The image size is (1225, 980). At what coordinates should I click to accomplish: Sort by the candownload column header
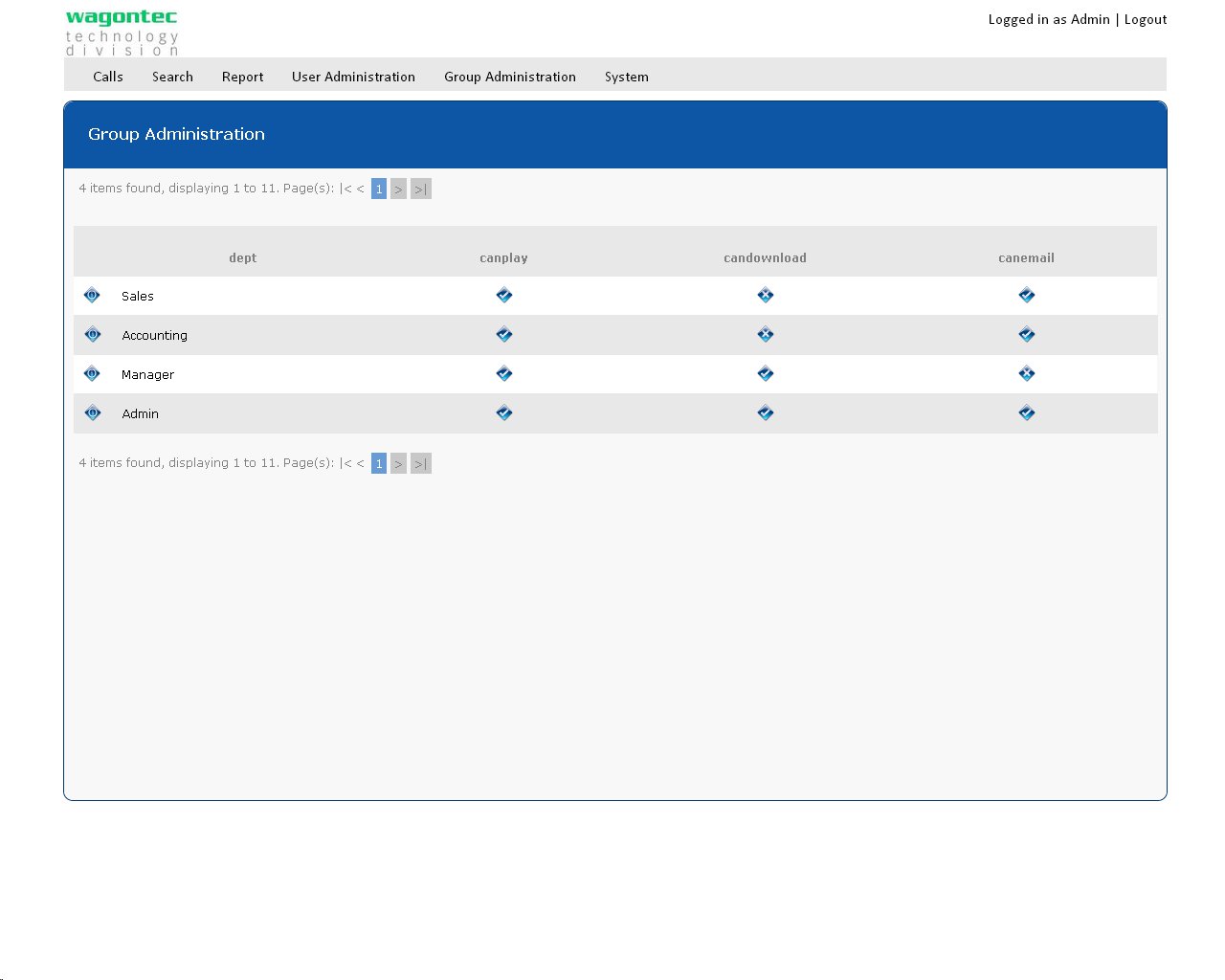[x=766, y=257]
